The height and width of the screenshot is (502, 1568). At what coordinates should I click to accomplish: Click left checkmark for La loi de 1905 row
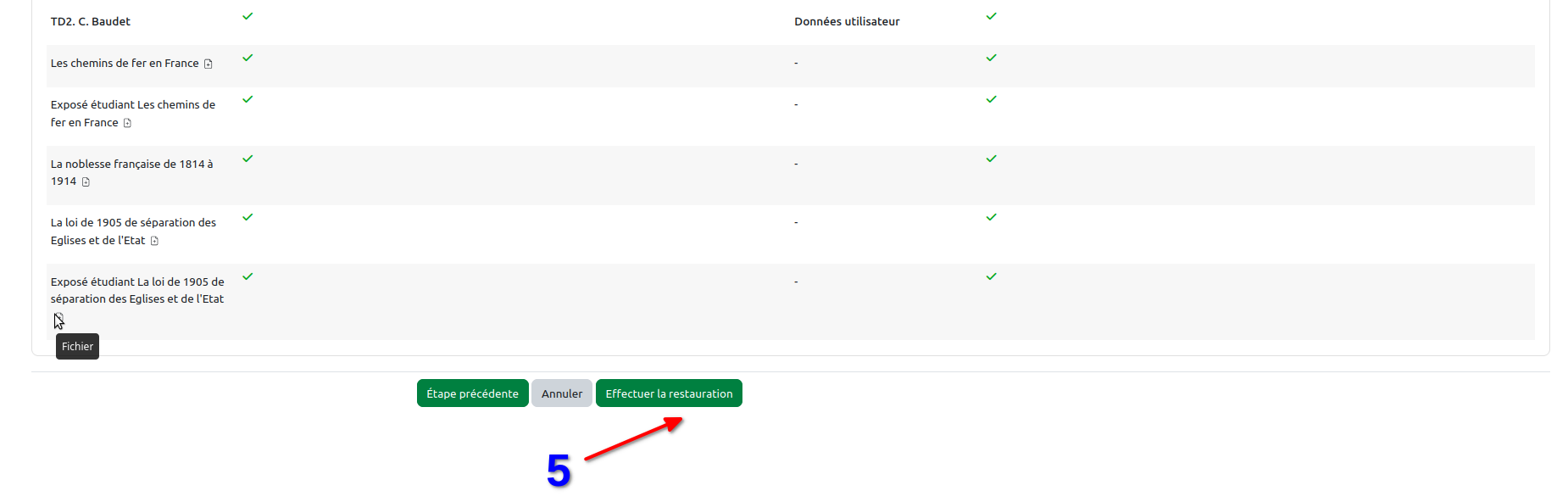[247, 217]
